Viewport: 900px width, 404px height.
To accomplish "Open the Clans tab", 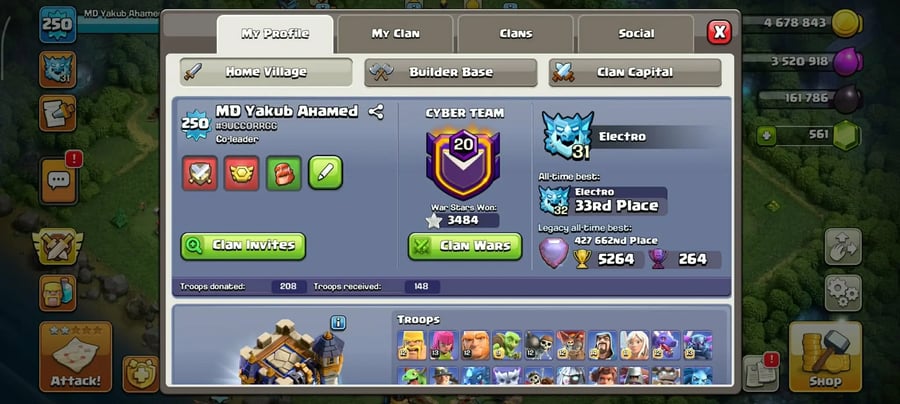I will 515,34.
